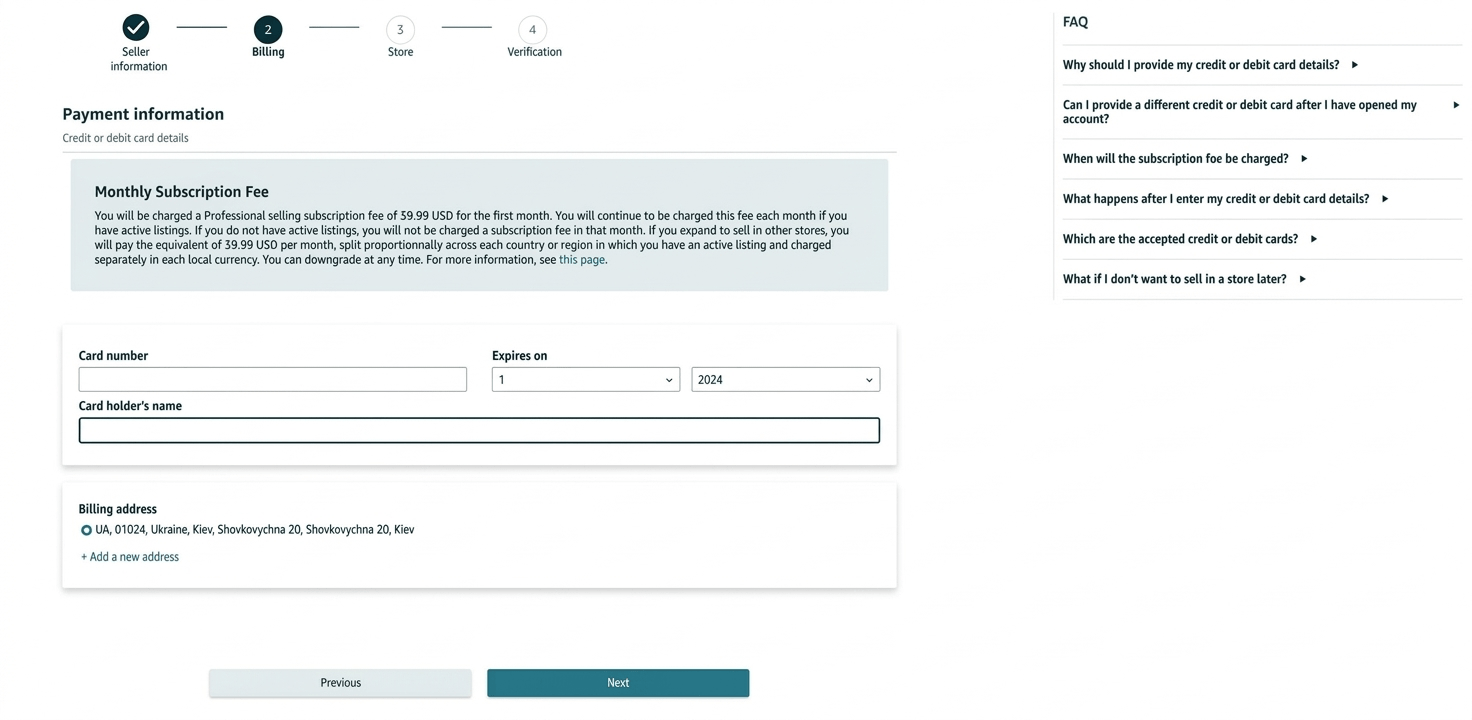Expand "Why should I provide my credit or debit card details?"

1201,64
